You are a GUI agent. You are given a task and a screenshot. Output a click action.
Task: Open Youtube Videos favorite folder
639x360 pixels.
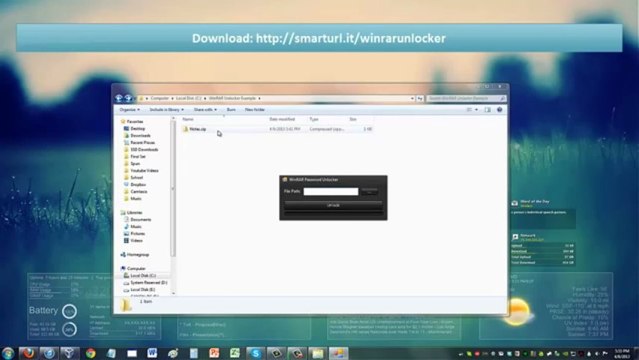pos(144,170)
